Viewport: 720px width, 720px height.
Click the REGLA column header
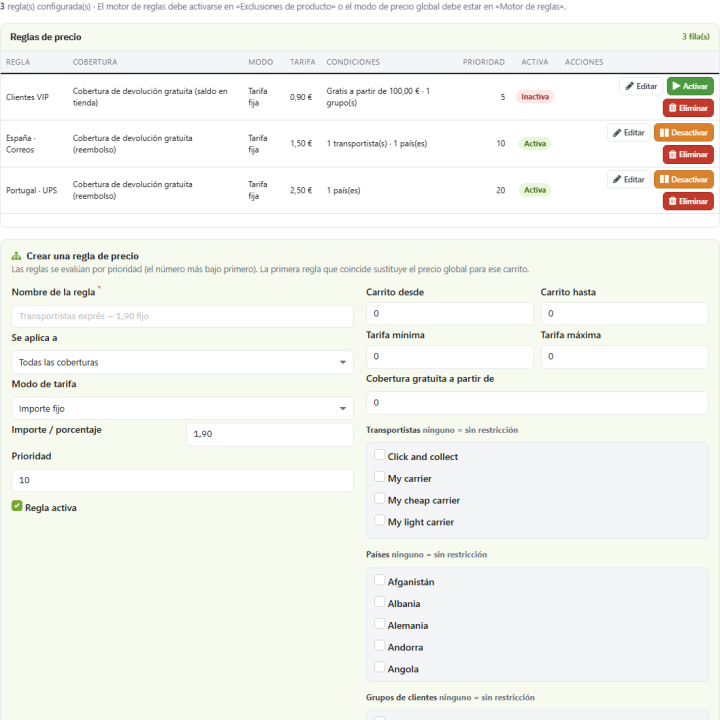point(18,62)
